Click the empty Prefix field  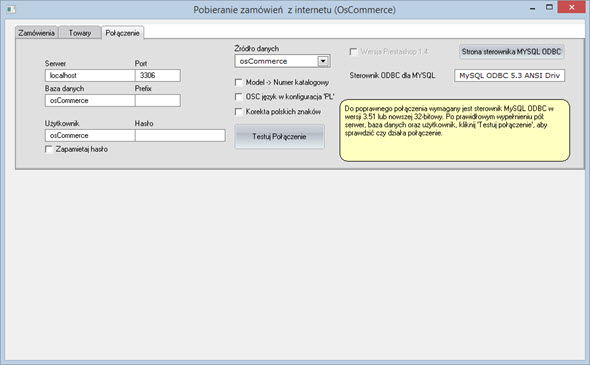[x=158, y=100]
